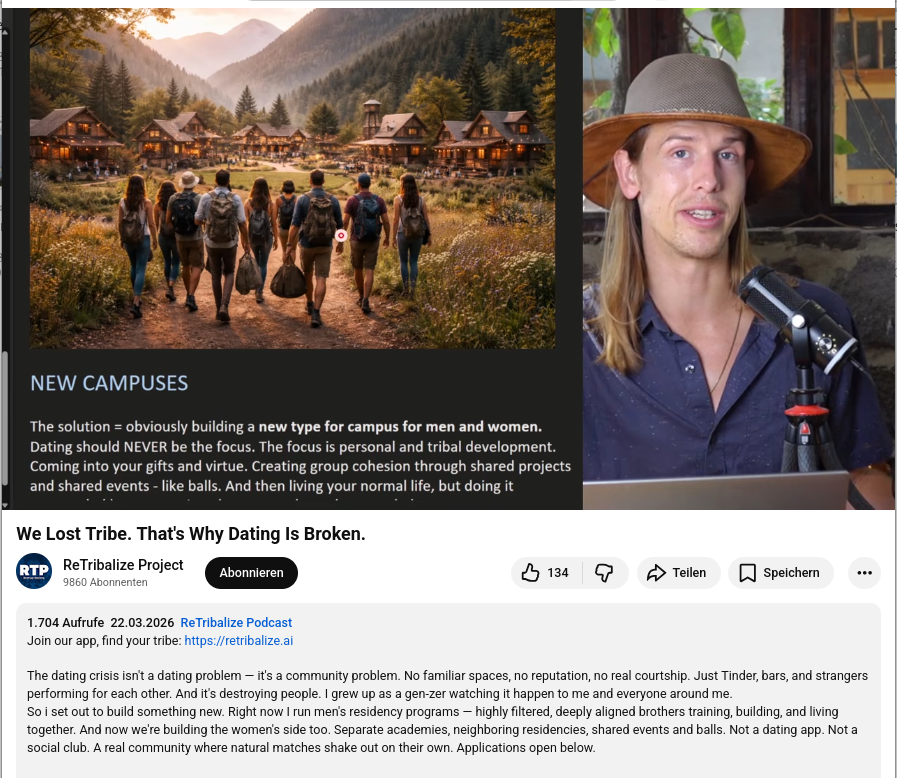Viewport: 897px width, 778px height.
Task: Open the RTP channel avatar
Action: pos(34,571)
